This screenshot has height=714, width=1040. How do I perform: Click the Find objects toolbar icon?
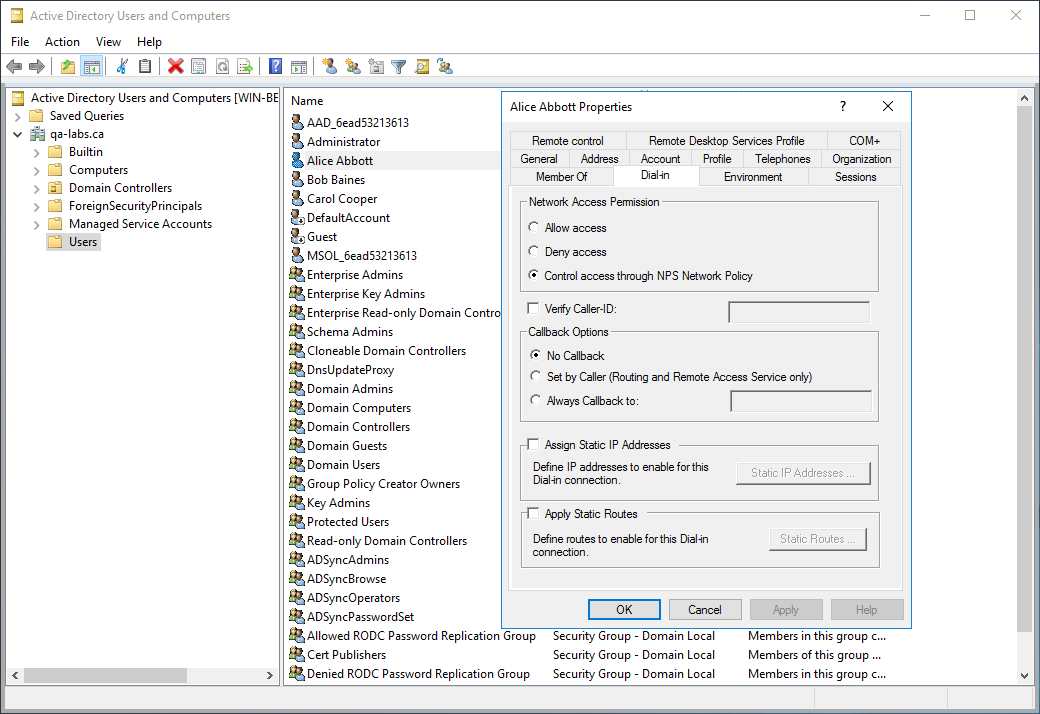[x=422, y=67]
